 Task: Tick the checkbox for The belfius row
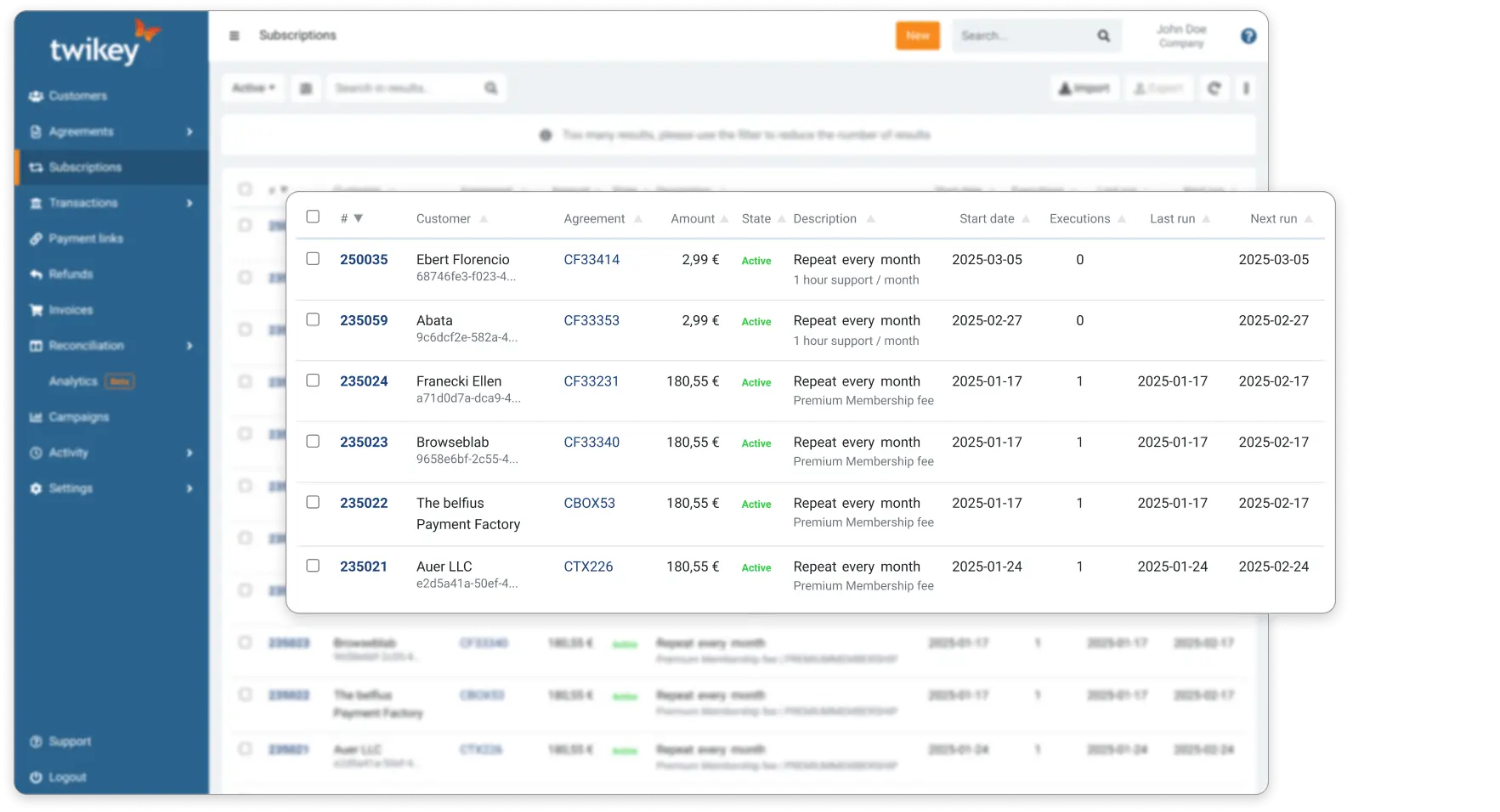pos(313,502)
